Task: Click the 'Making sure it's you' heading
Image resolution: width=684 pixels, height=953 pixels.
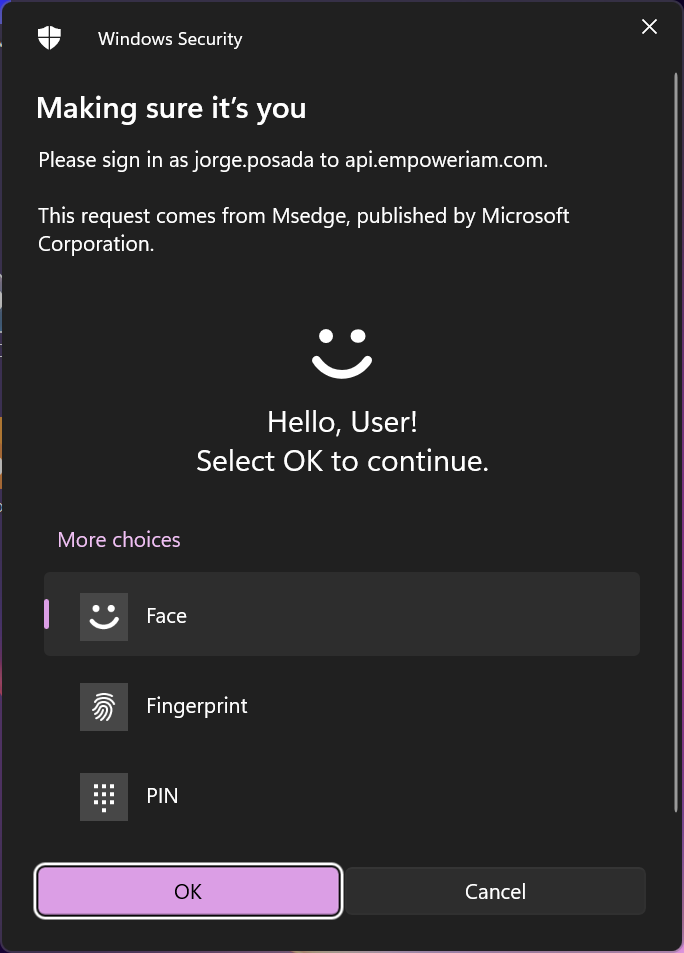Action: pos(171,108)
